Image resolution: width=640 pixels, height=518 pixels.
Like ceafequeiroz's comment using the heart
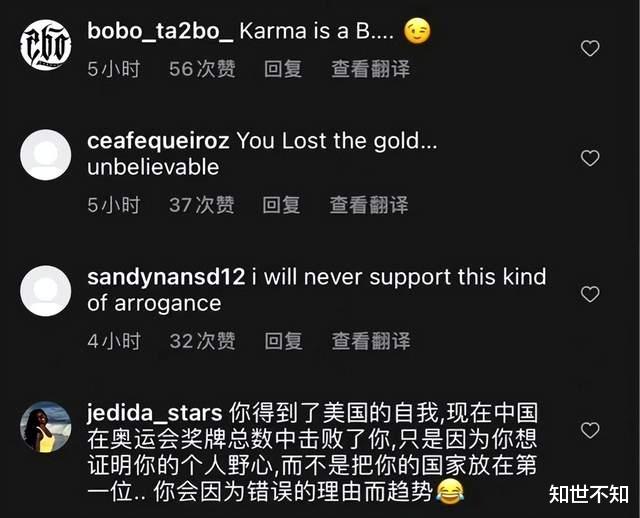(x=590, y=158)
